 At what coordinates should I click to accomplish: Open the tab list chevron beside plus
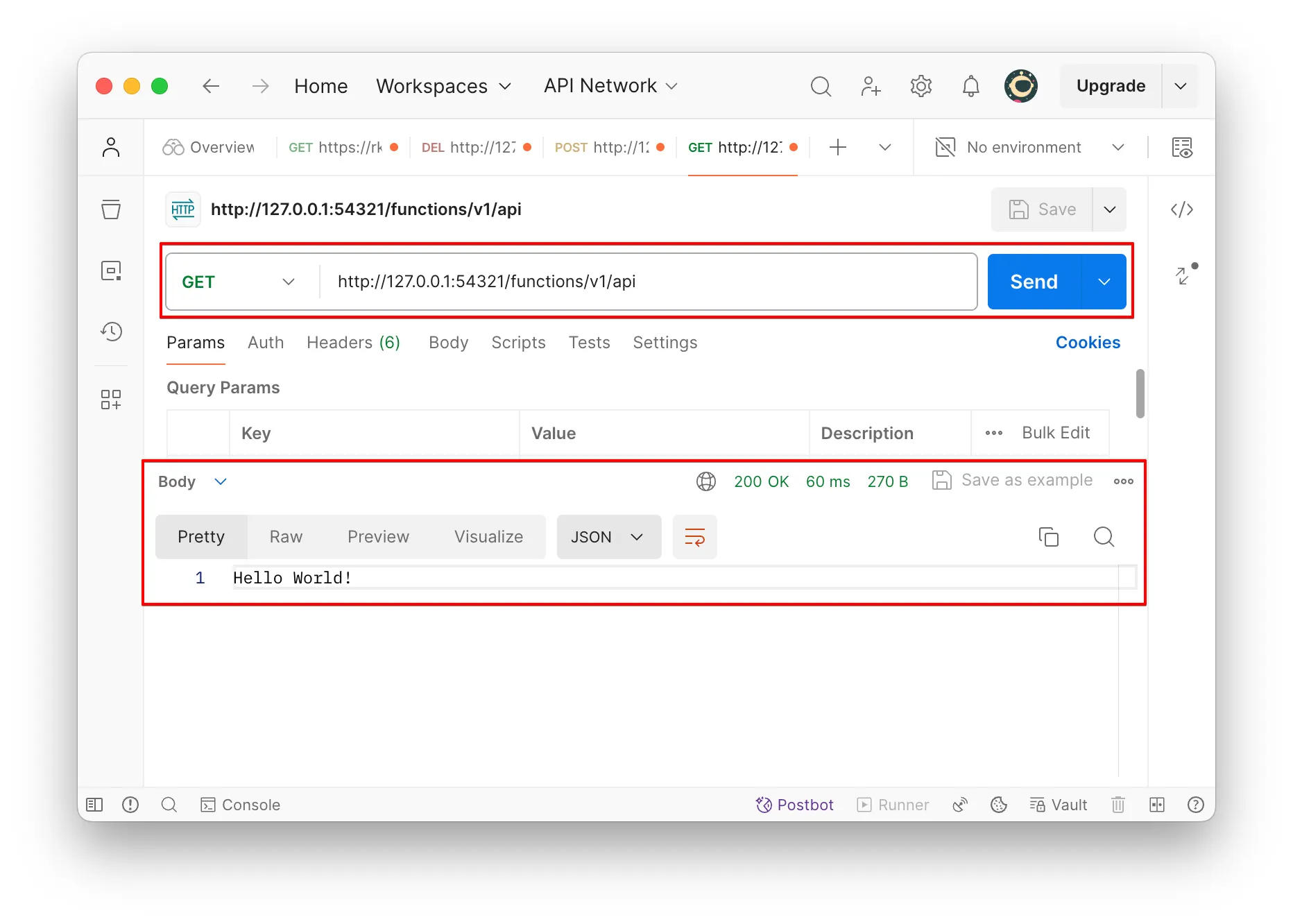click(x=884, y=147)
